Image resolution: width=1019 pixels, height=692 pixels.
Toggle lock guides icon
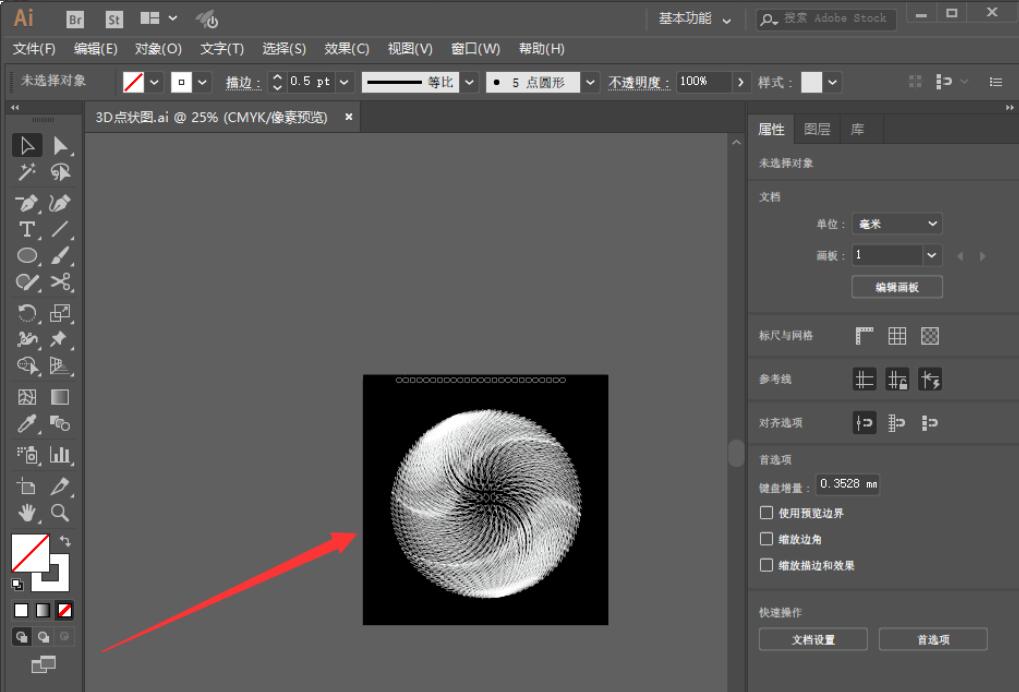pyautogui.click(x=897, y=379)
